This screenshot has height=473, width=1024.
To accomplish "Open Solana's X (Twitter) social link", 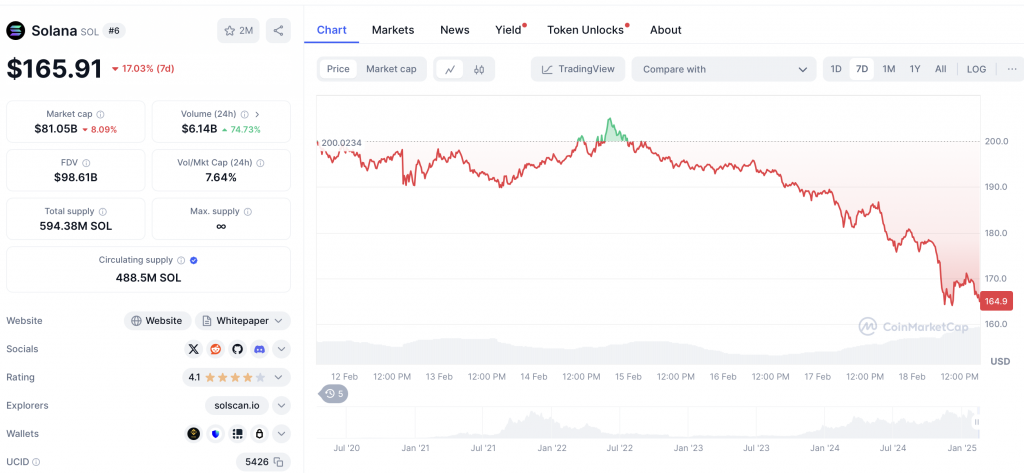I will point(194,349).
